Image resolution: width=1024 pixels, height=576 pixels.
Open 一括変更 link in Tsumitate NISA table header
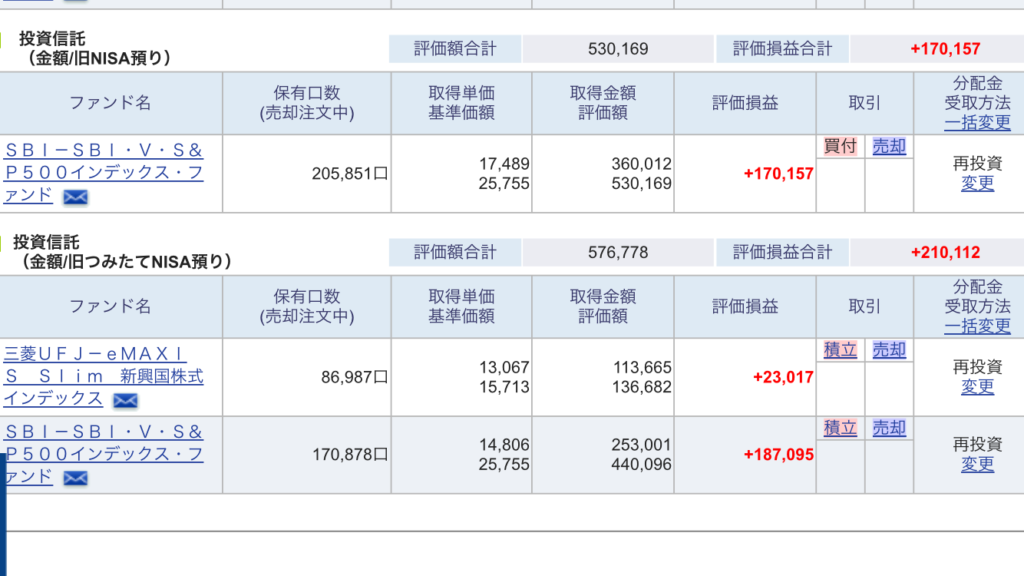click(x=977, y=326)
